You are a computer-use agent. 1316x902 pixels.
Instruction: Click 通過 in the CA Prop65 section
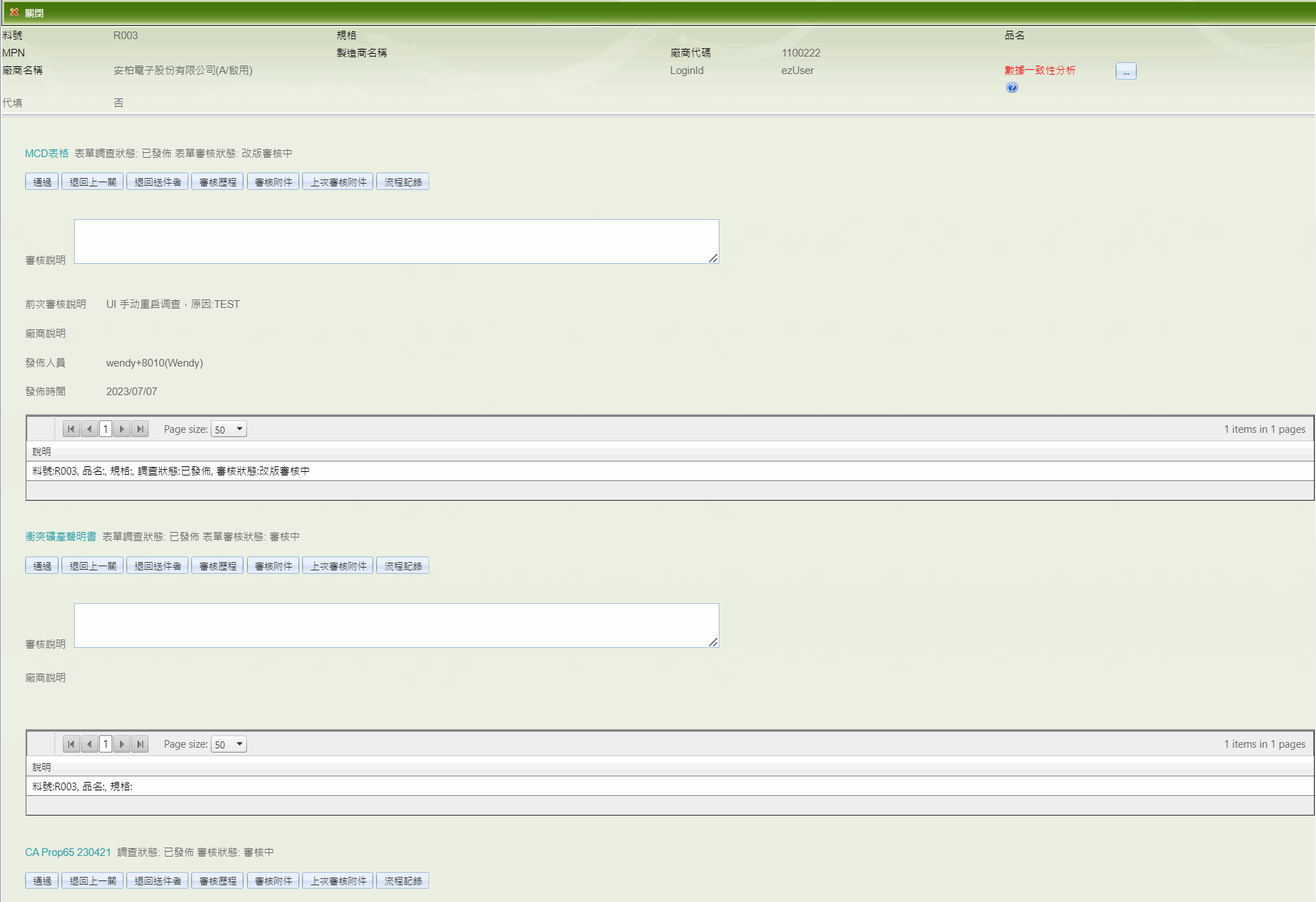(42, 880)
